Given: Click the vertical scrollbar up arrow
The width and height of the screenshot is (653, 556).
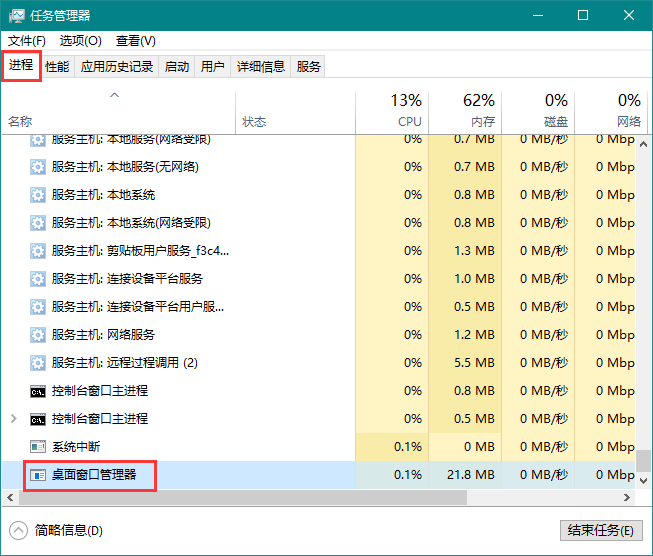Looking at the screenshot, I should pyautogui.click(x=643, y=144).
